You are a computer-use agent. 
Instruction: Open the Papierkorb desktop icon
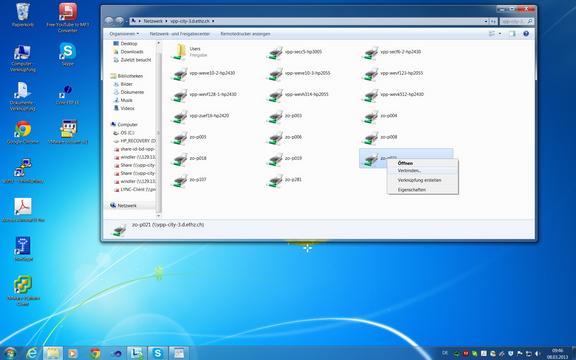[23, 15]
